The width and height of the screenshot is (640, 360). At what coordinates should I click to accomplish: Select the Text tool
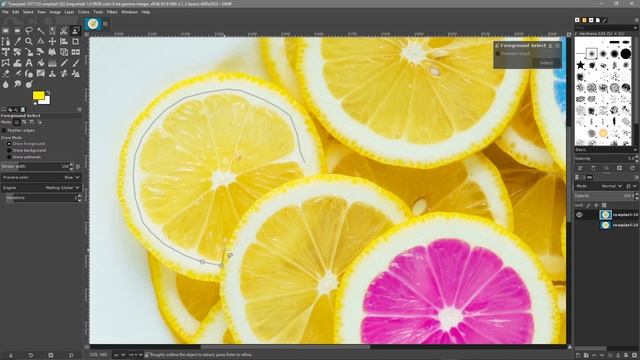pos(29,63)
